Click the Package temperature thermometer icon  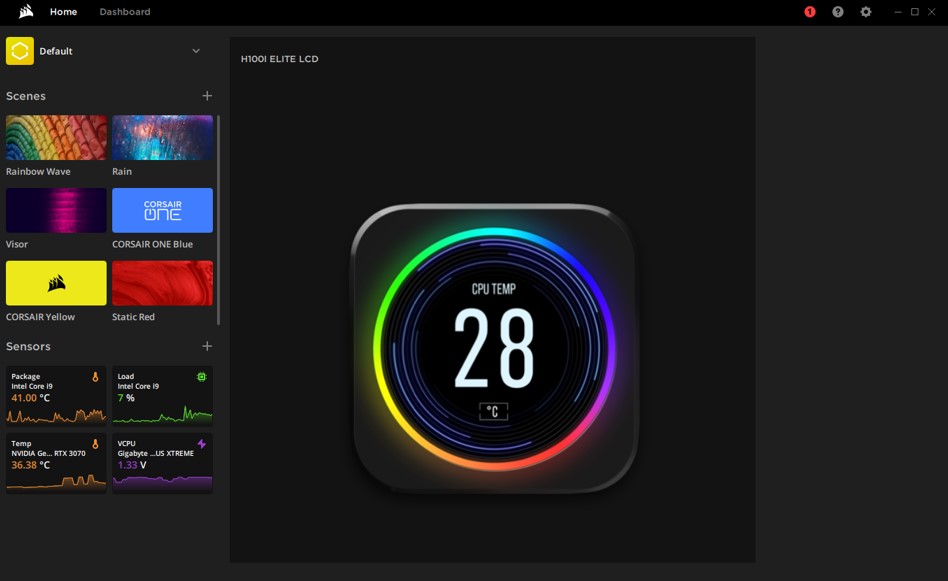click(x=95, y=377)
